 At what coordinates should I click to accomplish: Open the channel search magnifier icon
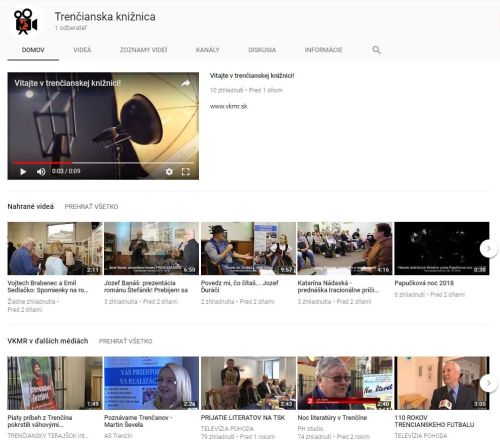376,50
